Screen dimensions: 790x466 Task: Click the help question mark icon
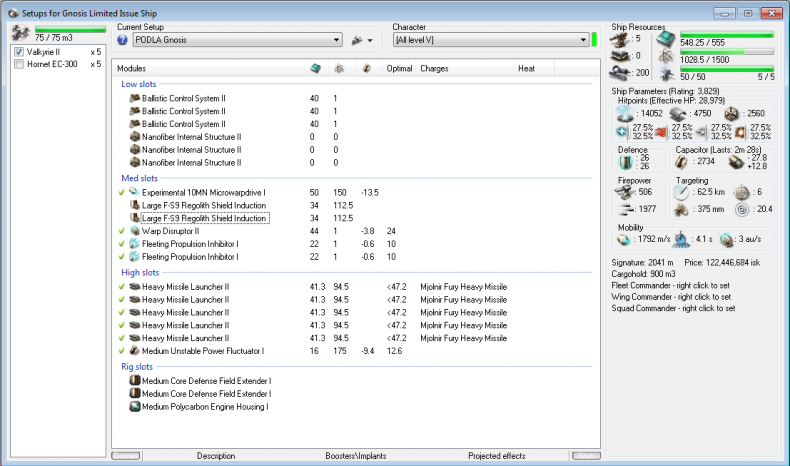click(x=122, y=40)
